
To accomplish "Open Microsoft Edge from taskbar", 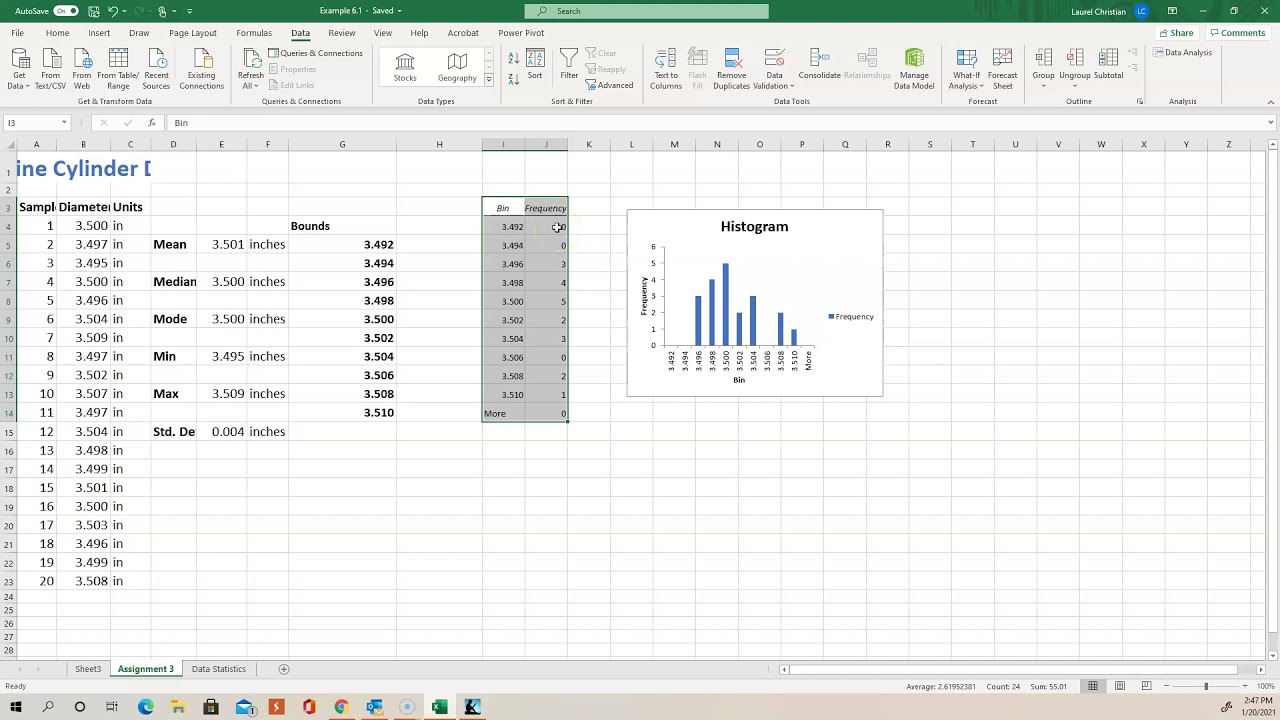I will [146, 707].
